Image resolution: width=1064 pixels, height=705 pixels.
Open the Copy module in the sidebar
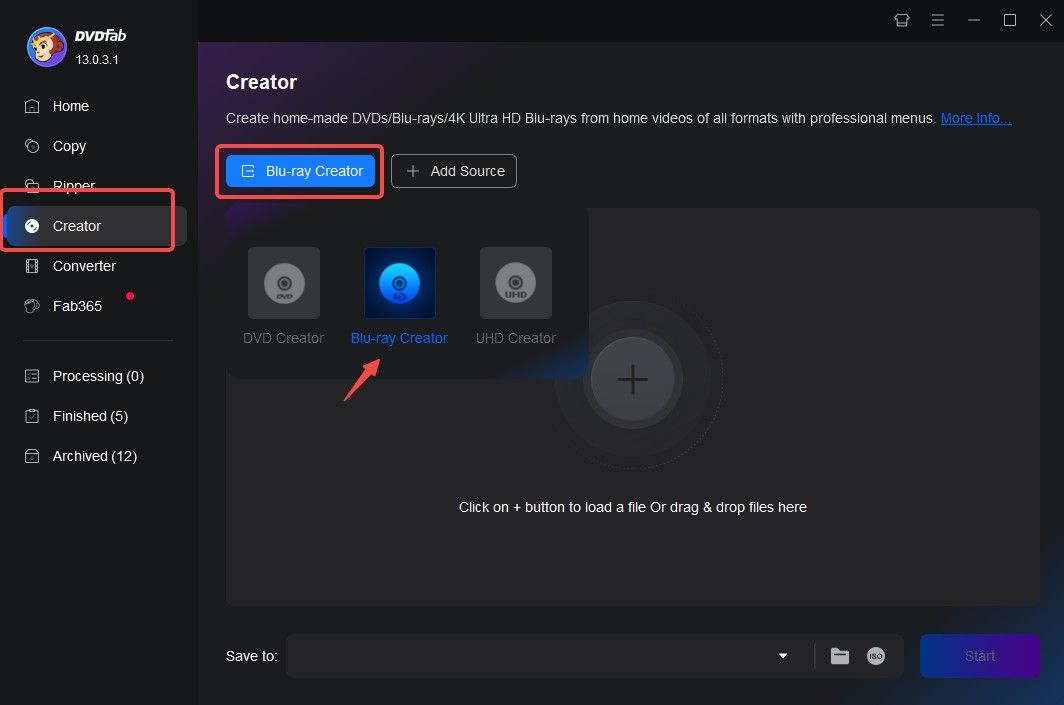[68, 146]
